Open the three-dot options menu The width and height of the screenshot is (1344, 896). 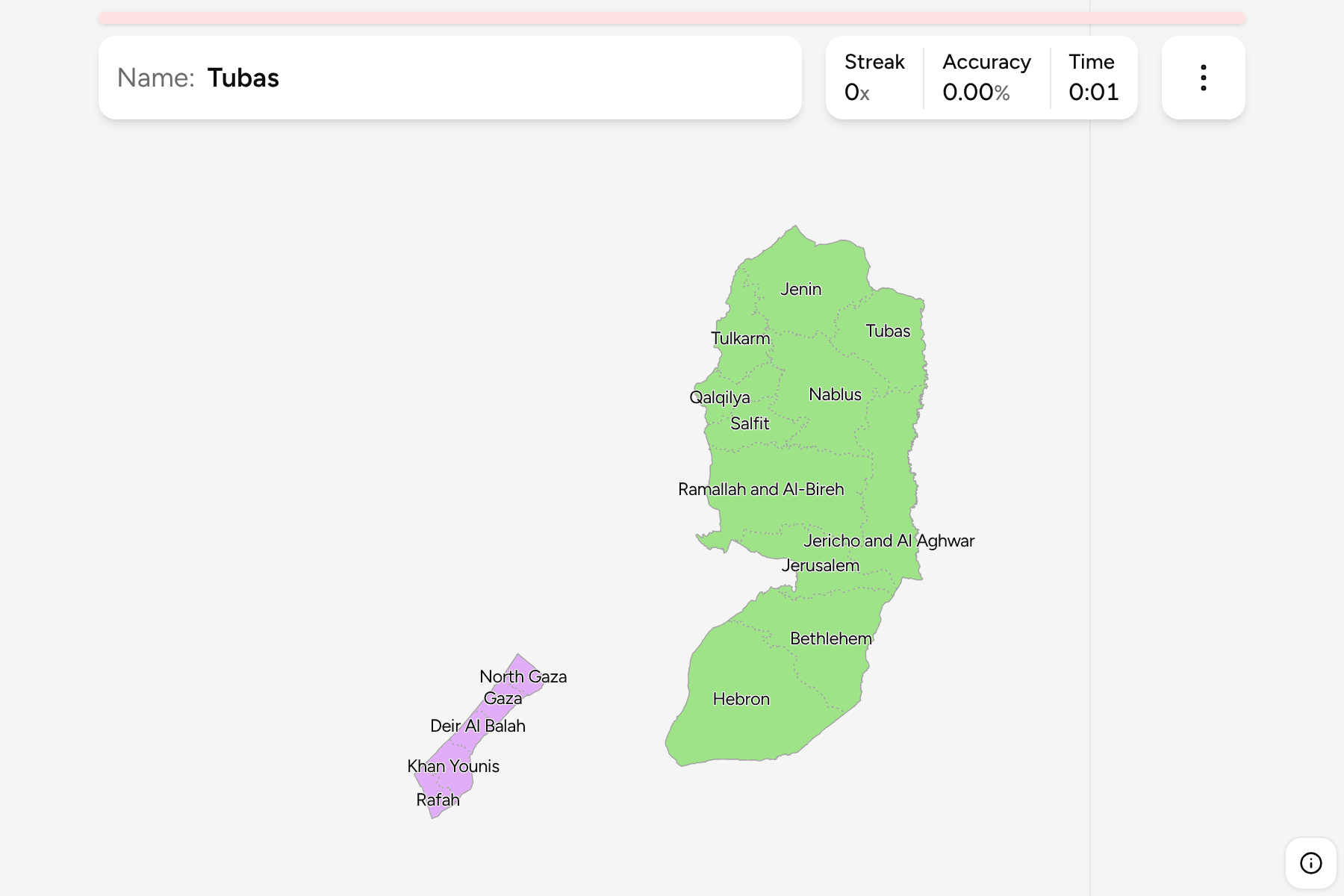[1203, 78]
